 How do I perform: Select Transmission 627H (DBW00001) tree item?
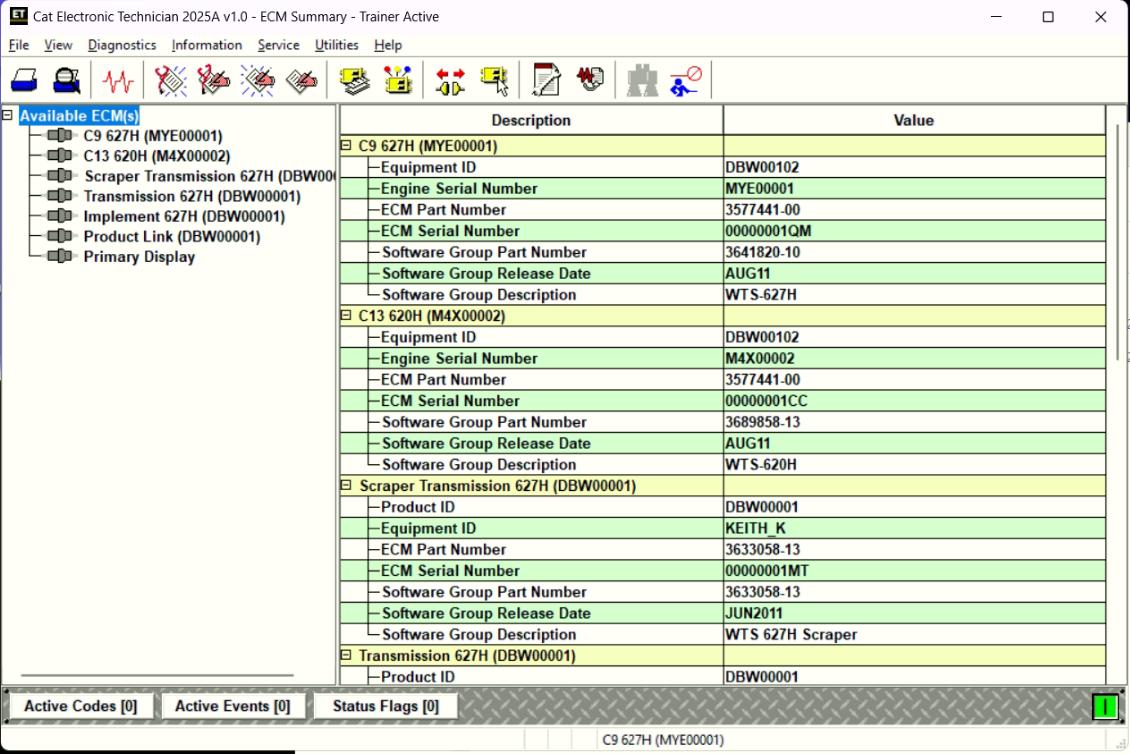click(x=192, y=196)
